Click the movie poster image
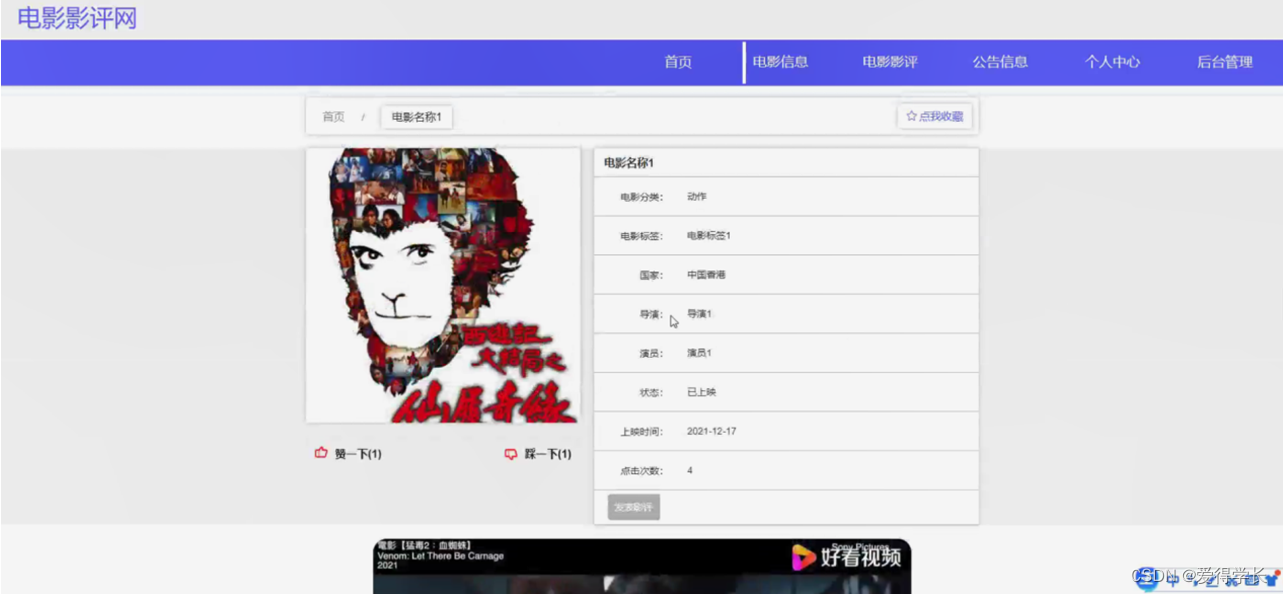Viewport: 1283px width, 594px height. coord(443,285)
